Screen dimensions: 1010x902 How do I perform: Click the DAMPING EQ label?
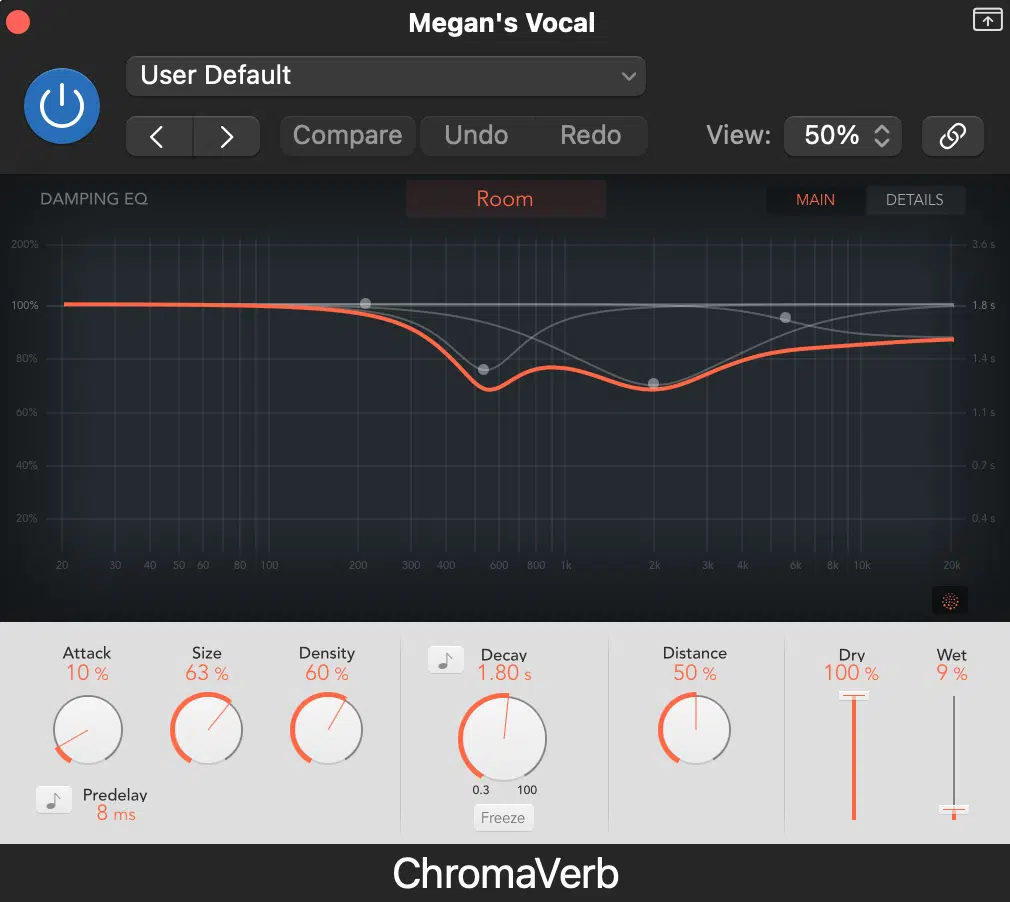pos(94,199)
